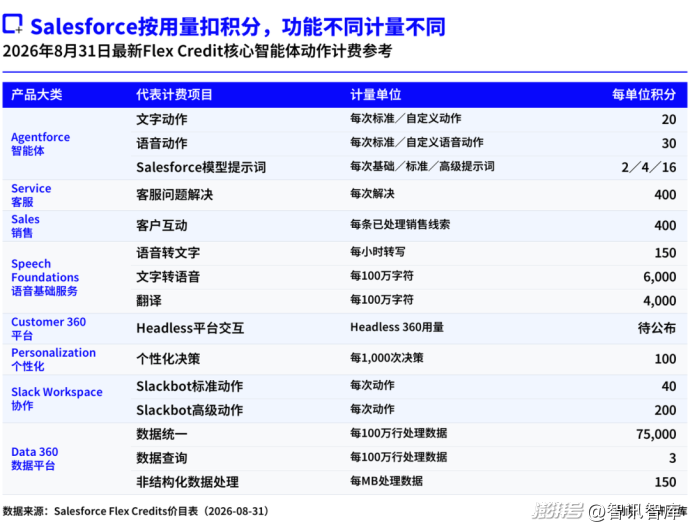
Task: Click the "每1,000次决策" unit cell
Action: click(x=387, y=358)
